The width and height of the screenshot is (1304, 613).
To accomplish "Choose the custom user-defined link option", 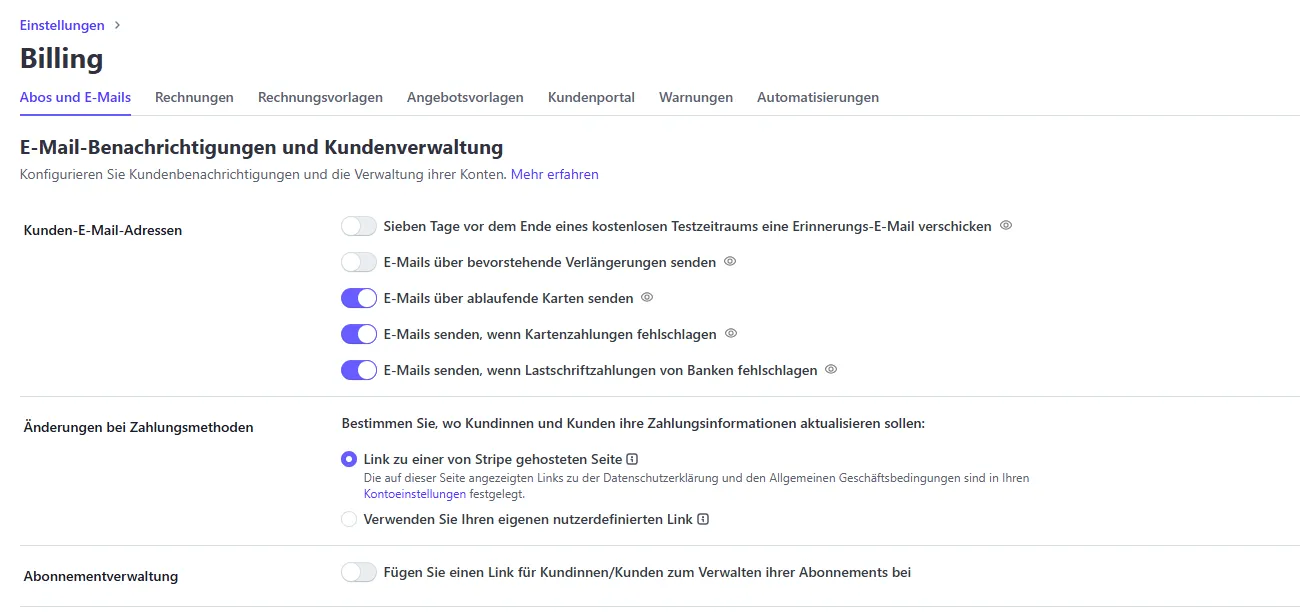I will (x=348, y=519).
